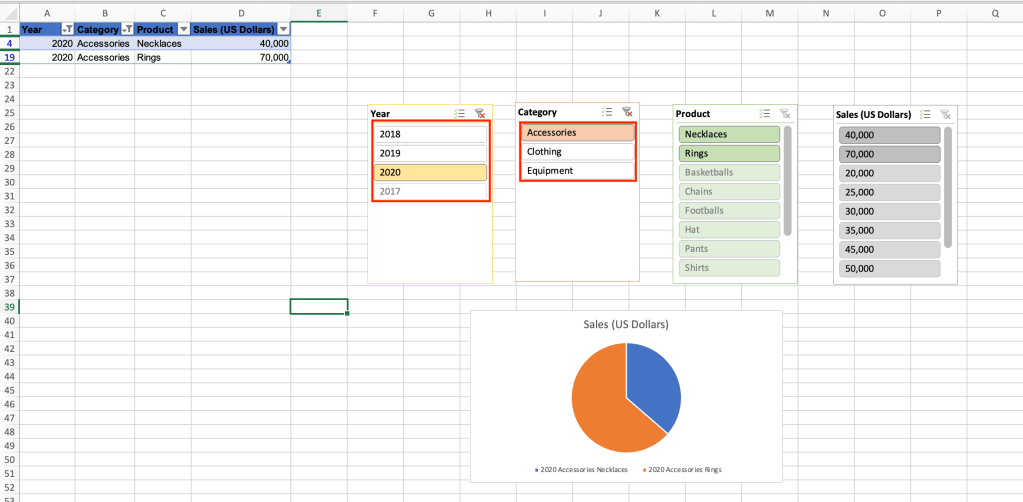This screenshot has width=1023, height=502.
Task: Open the Sales (US Dollars) filter dropdown
Action: (x=283, y=29)
